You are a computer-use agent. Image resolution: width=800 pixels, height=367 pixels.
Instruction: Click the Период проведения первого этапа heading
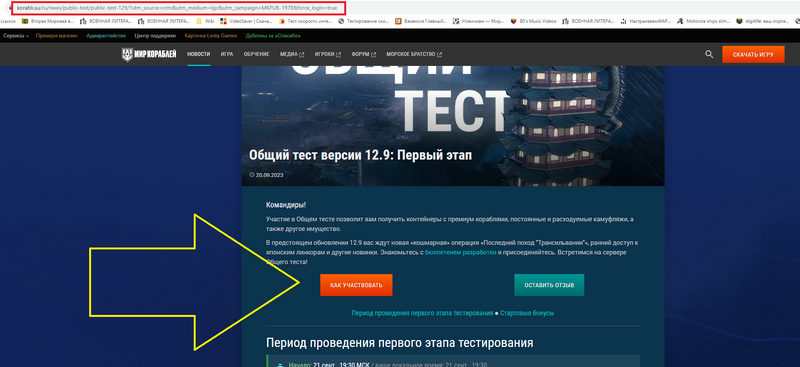coord(400,342)
